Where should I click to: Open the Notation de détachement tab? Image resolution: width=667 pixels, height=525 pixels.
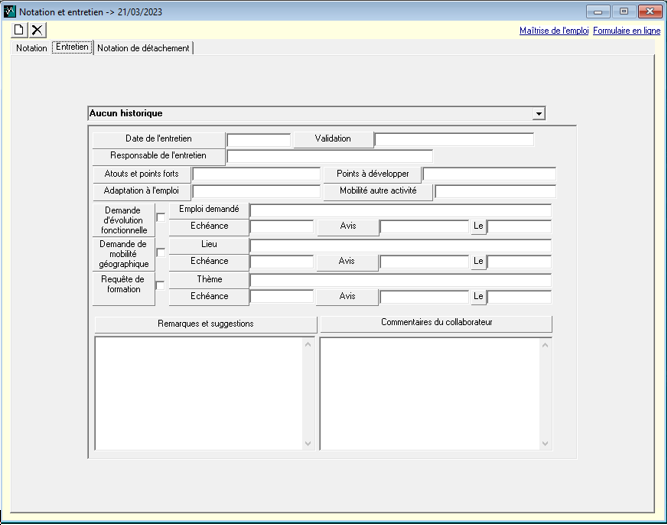point(143,48)
